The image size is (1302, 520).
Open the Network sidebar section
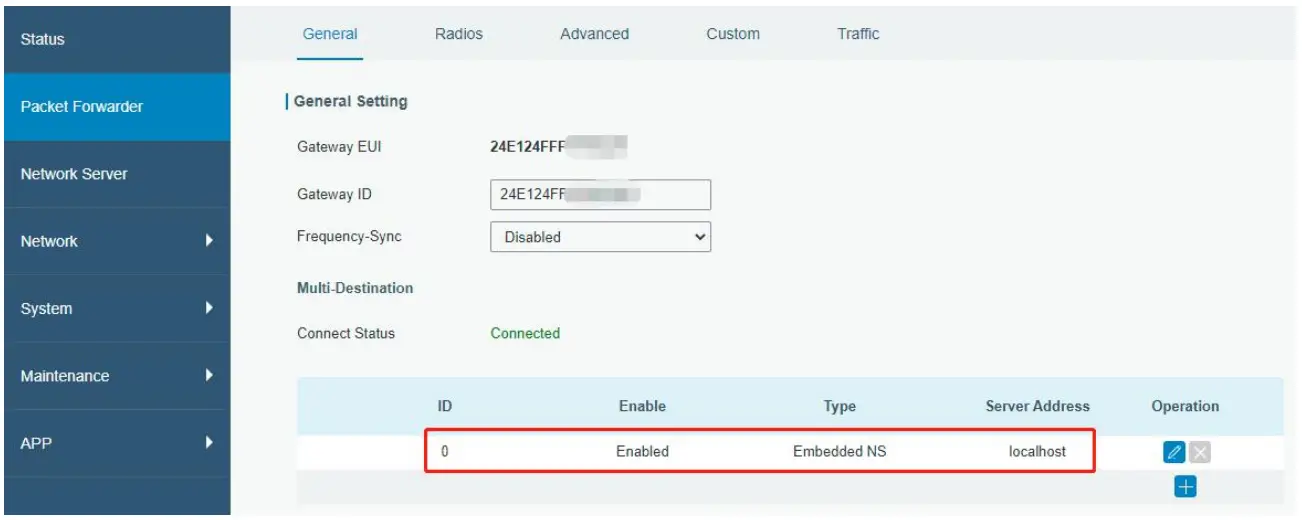(116, 241)
